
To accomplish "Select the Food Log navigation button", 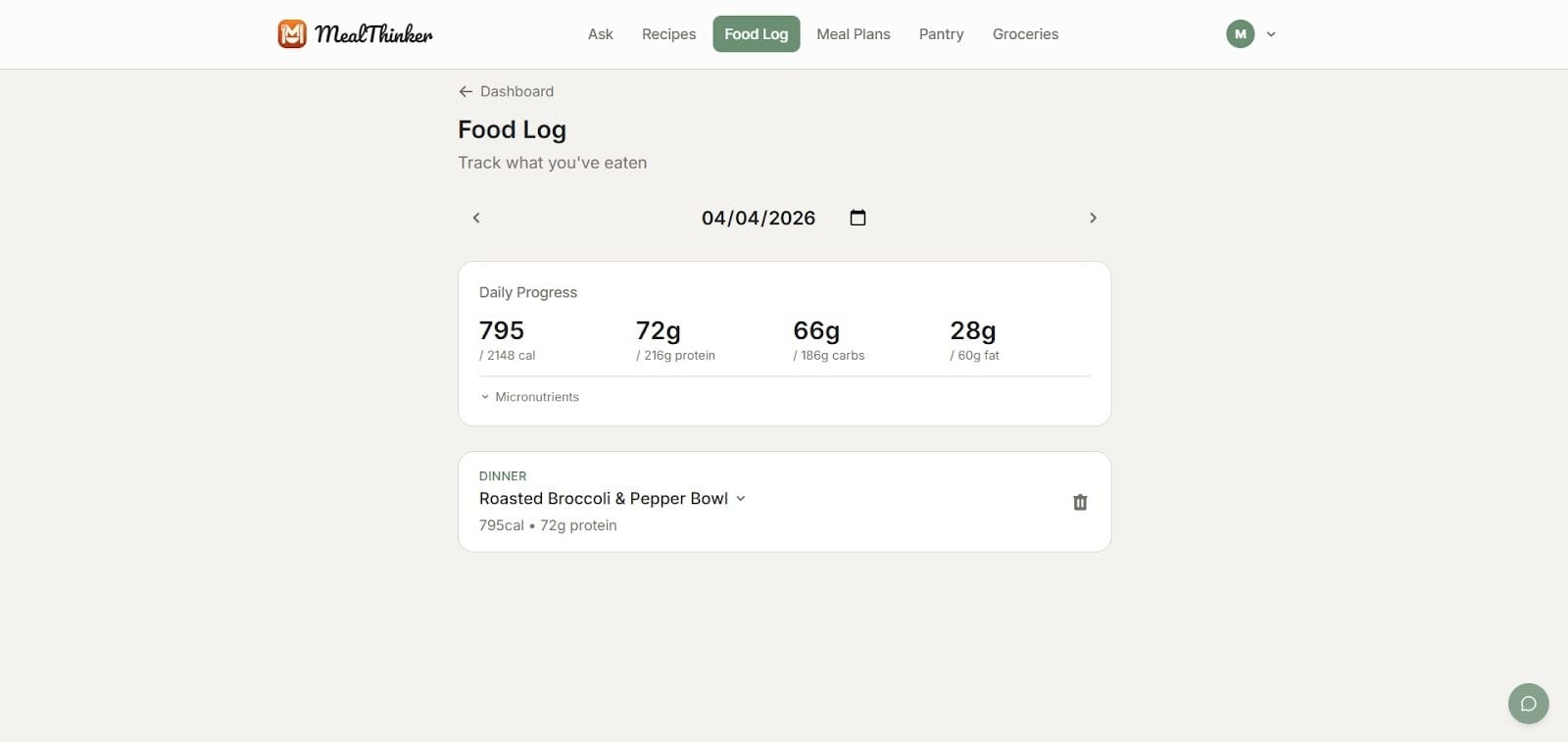I will (756, 33).
